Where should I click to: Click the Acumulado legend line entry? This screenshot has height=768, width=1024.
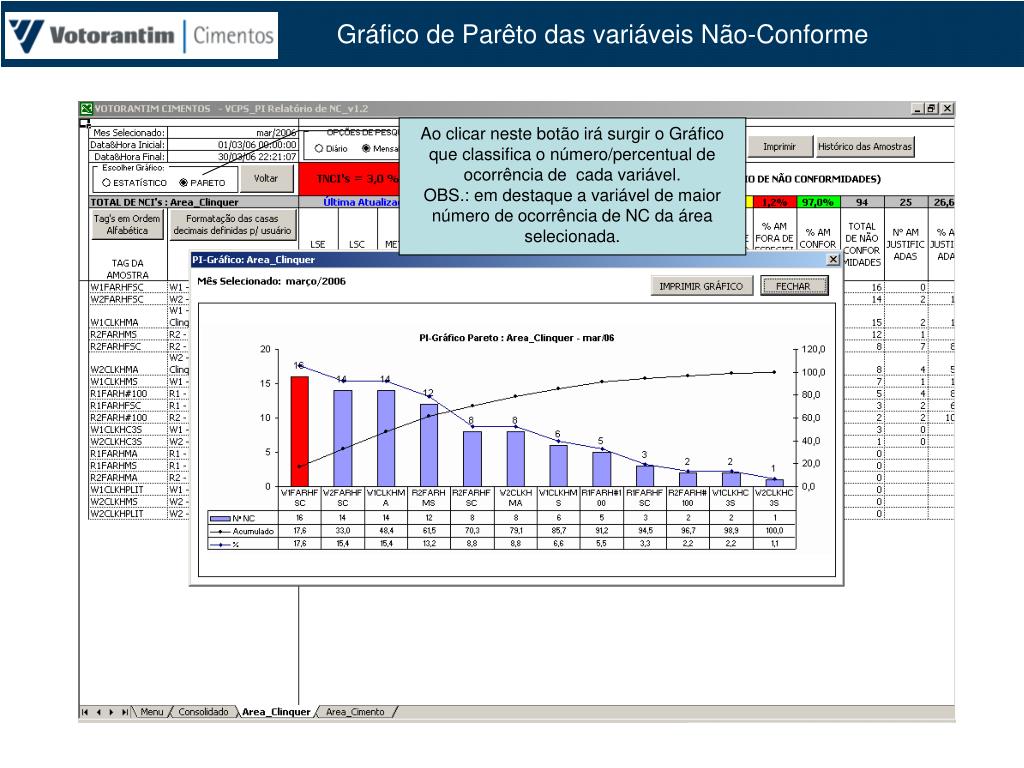tap(243, 531)
